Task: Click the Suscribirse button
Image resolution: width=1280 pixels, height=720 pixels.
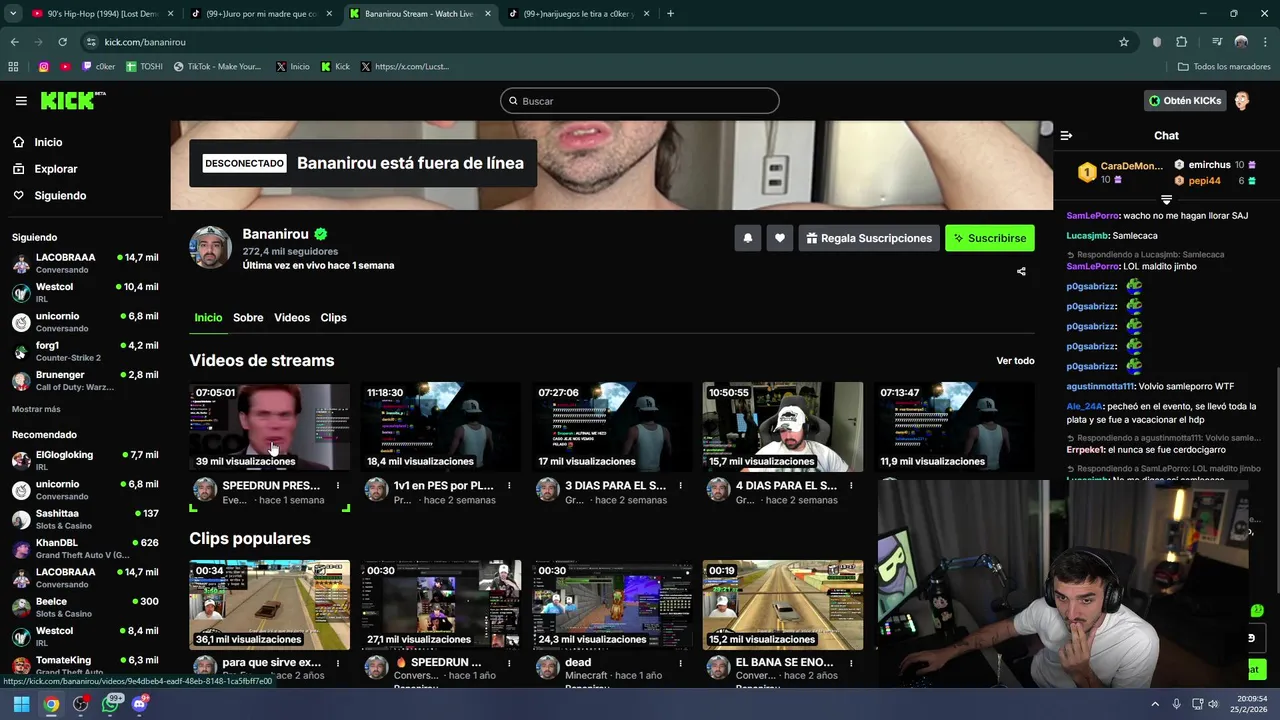Action: click(990, 238)
